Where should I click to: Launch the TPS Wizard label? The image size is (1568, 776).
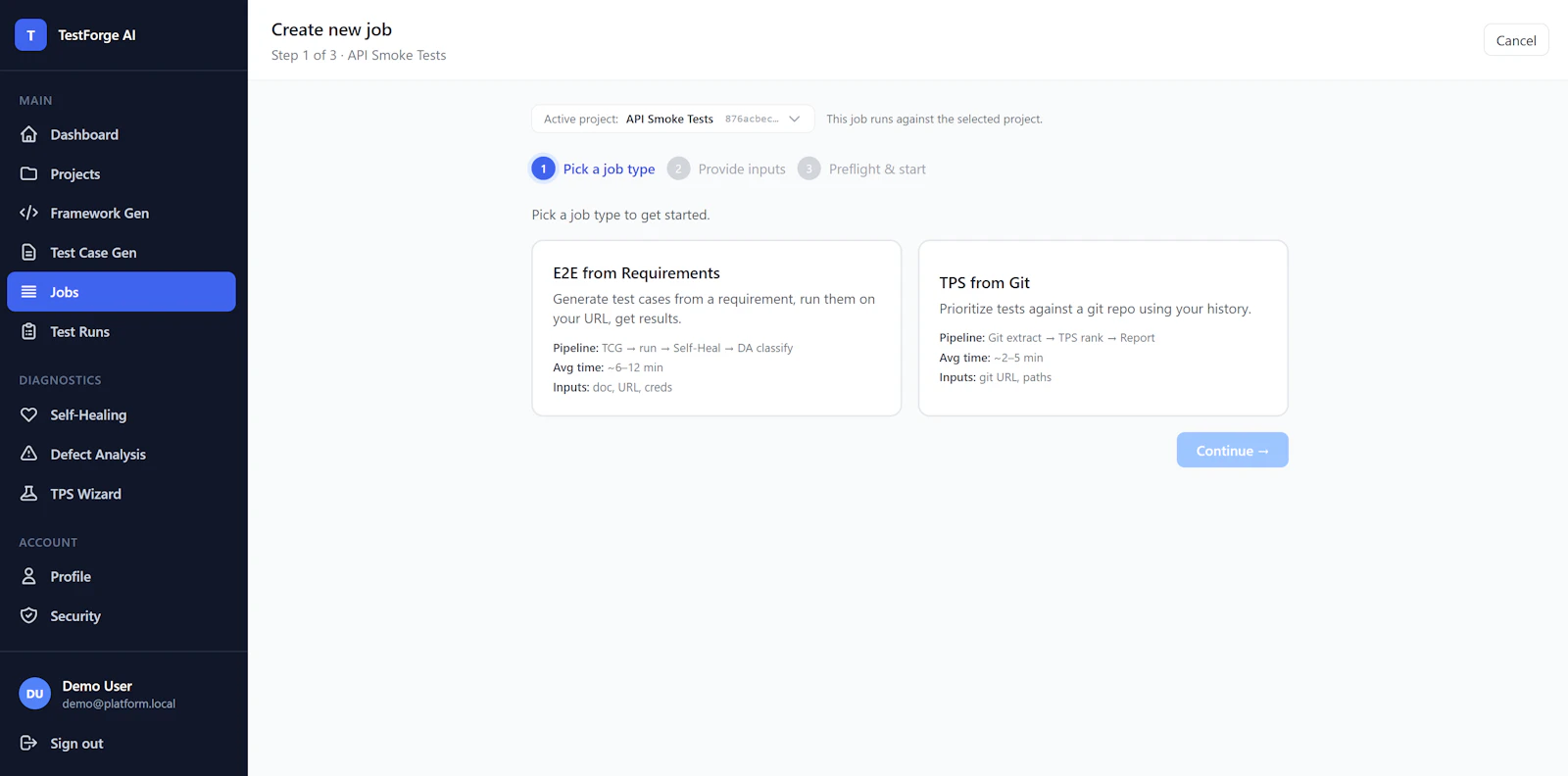(86, 494)
